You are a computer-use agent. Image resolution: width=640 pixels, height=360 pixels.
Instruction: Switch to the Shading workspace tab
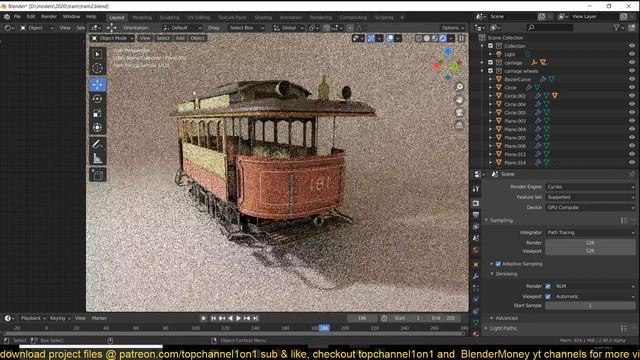[263, 18]
